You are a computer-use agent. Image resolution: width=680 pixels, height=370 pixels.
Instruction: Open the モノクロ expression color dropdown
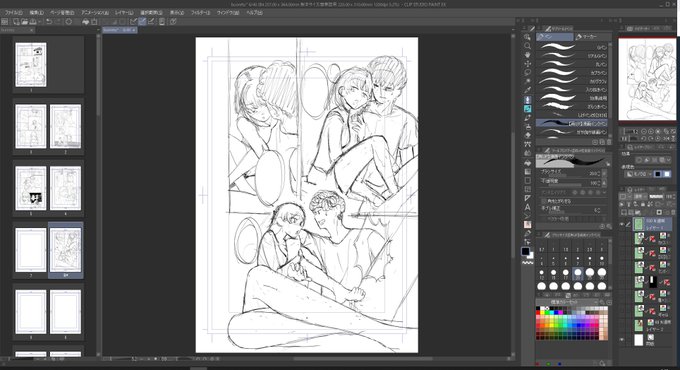tap(637, 174)
